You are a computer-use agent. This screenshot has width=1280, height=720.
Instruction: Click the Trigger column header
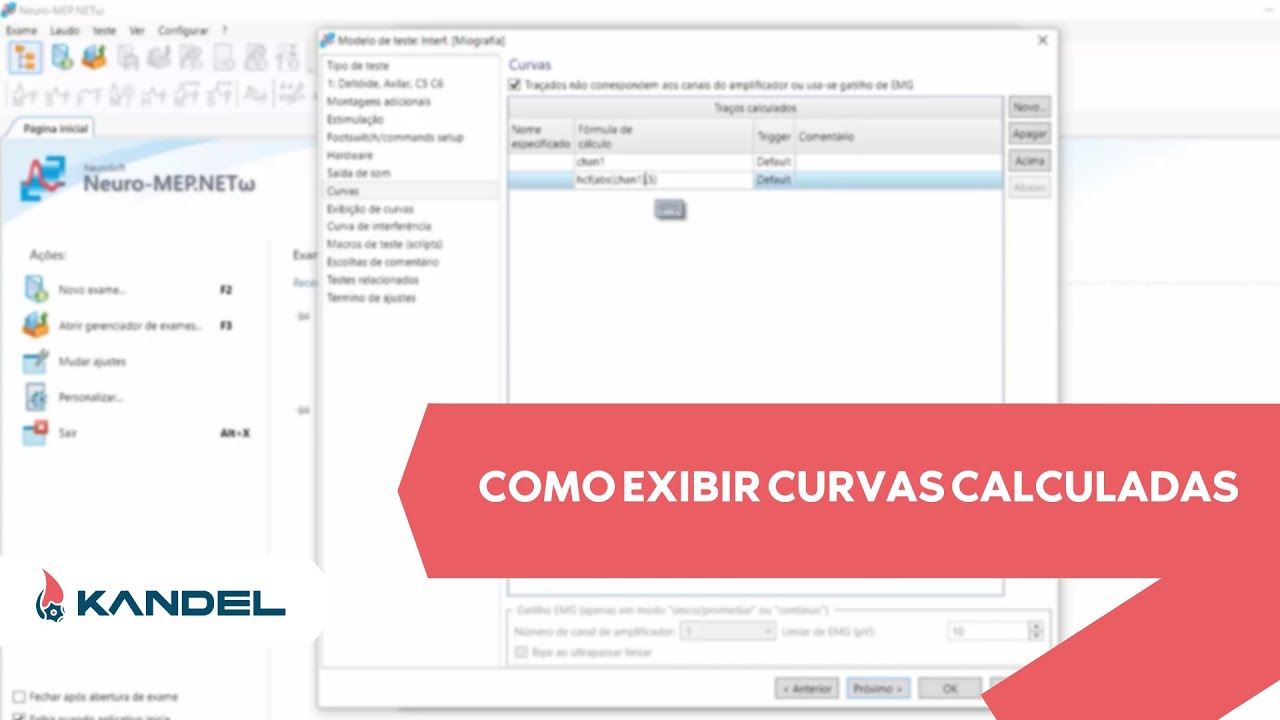[x=774, y=136]
